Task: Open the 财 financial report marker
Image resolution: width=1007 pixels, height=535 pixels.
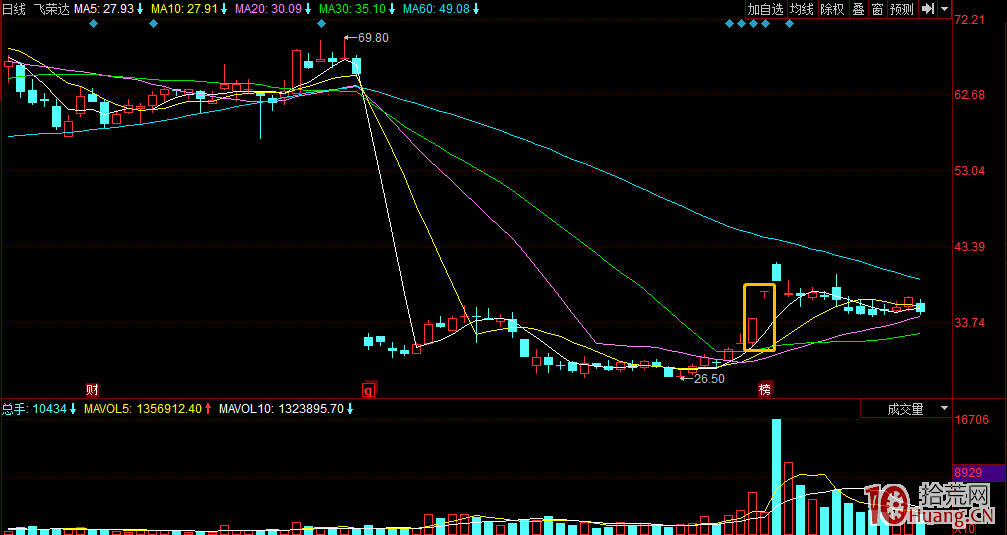Action: (x=92, y=389)
